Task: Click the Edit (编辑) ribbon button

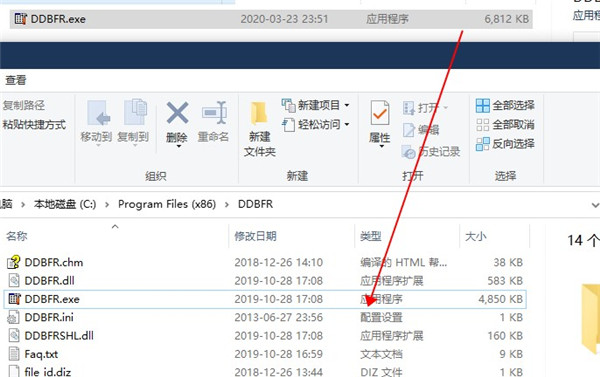Action: 421,130
